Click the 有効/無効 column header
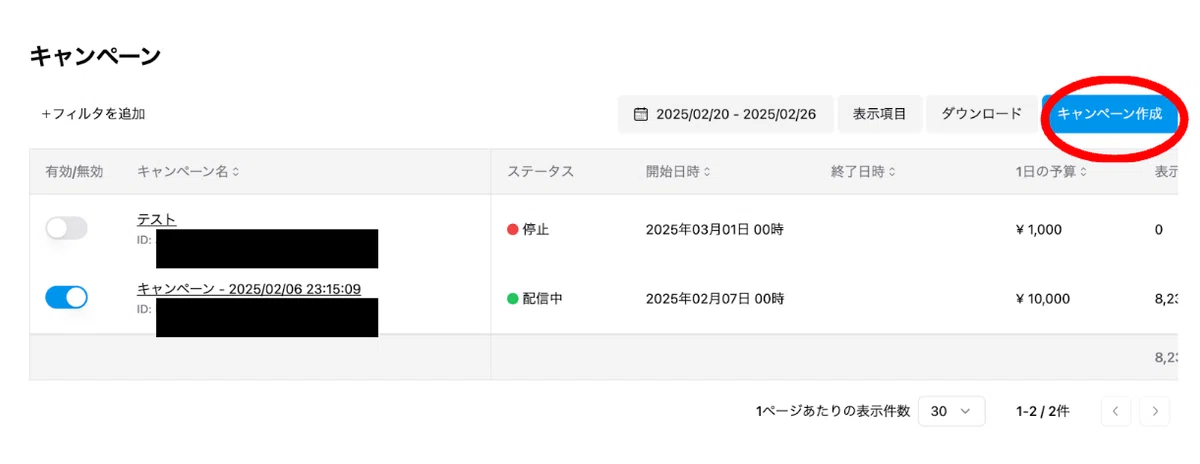 tap(74, 172)
